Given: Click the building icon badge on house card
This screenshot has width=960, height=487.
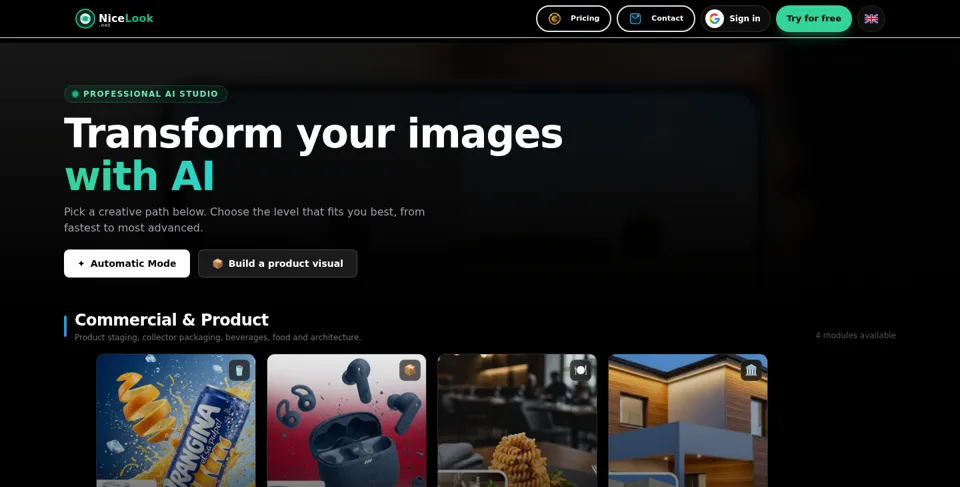Looking at the screenshot, I should [x=751, y=370].
